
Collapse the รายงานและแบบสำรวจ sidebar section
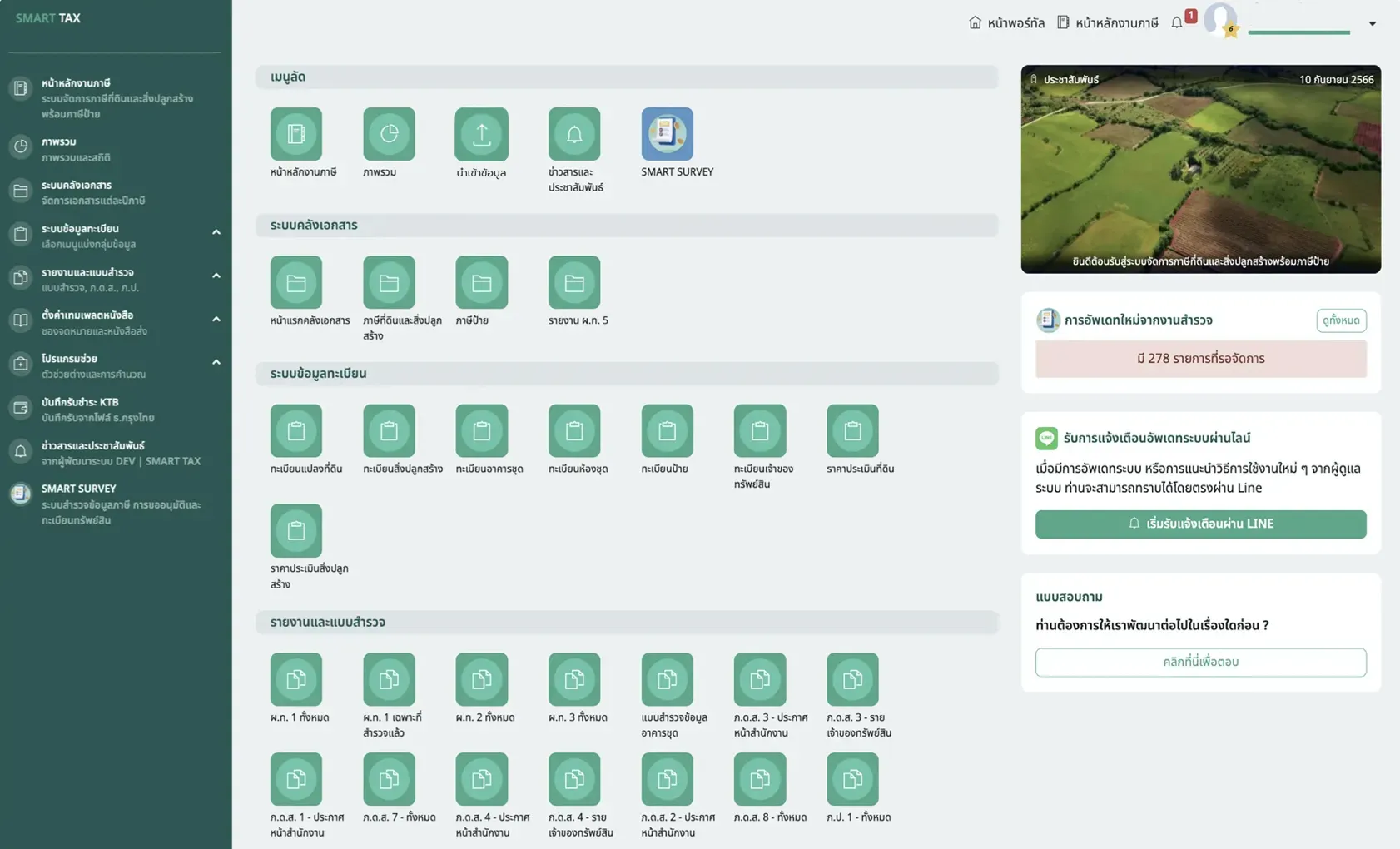(216, 276)
